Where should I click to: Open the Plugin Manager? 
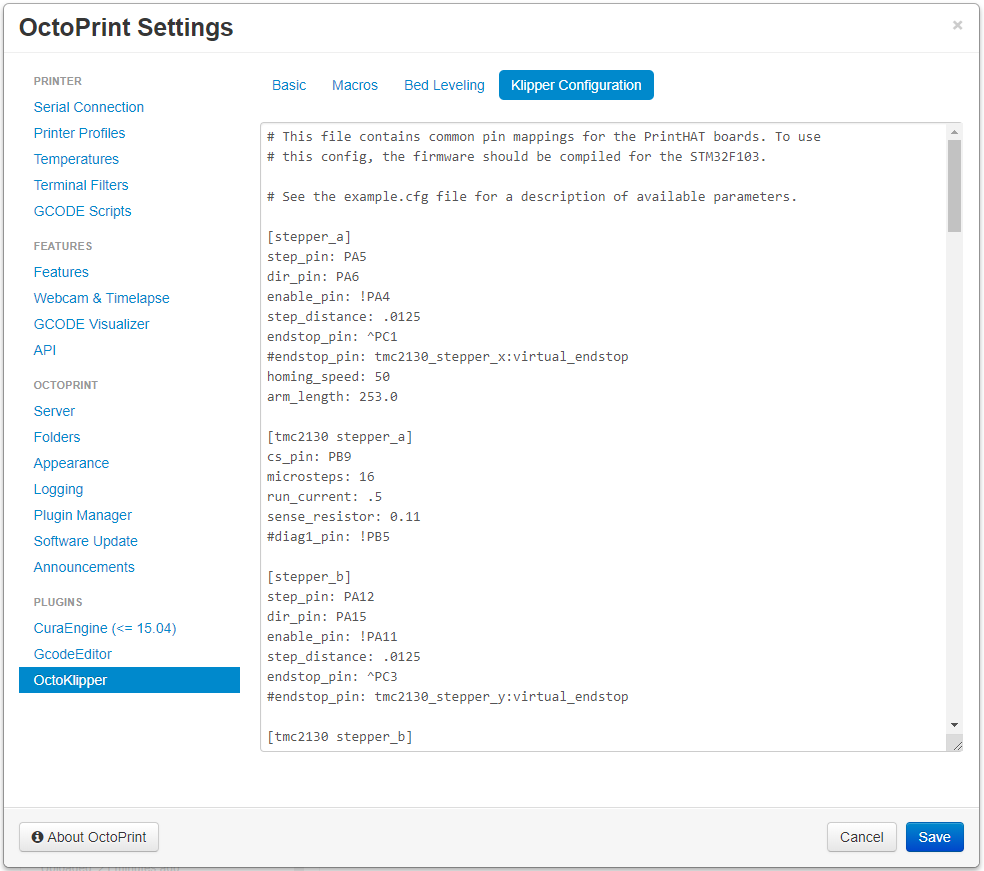coord(82,515)
